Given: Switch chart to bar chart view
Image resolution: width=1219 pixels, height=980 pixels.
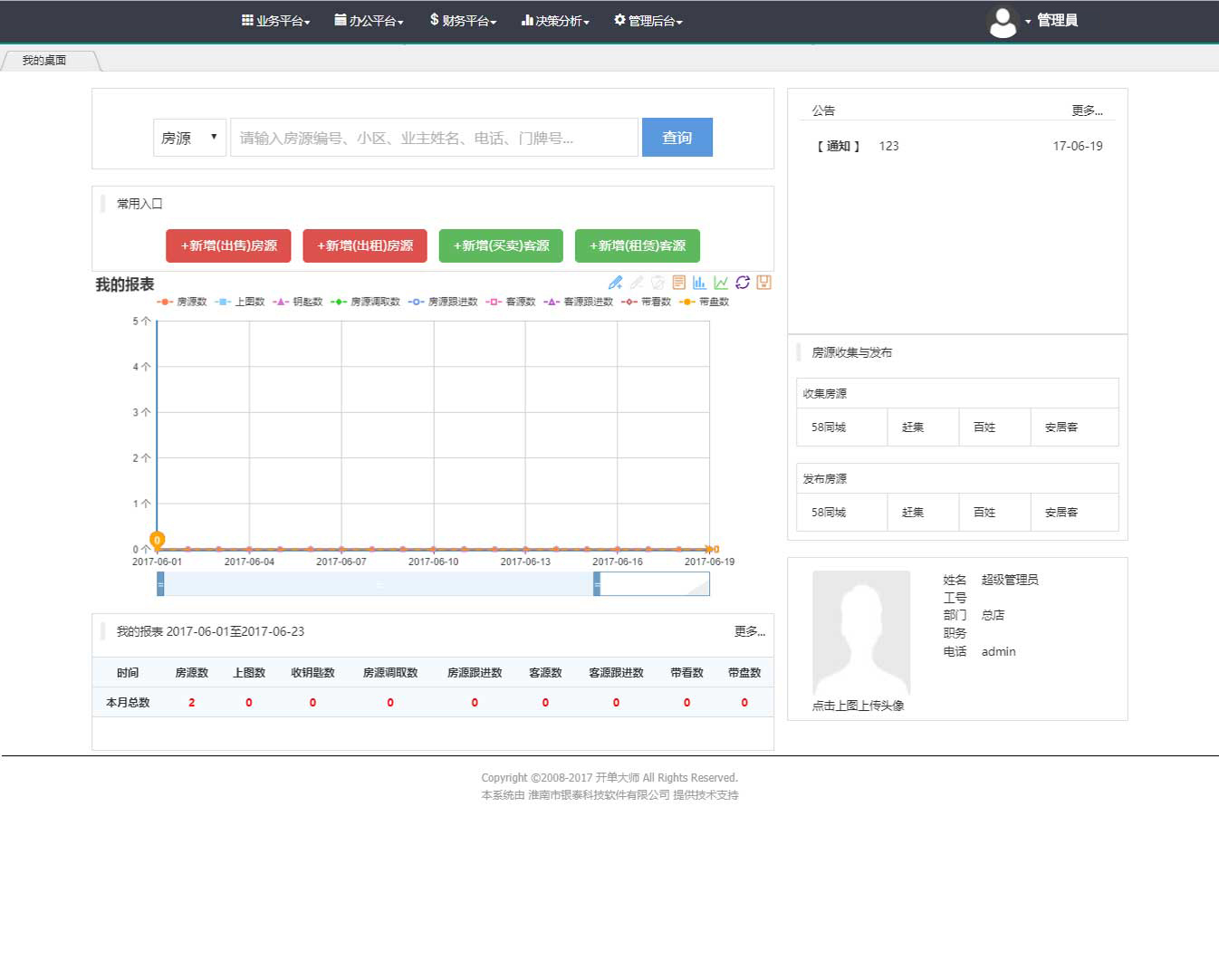Looking at the screenshot, I should point(699,283).
